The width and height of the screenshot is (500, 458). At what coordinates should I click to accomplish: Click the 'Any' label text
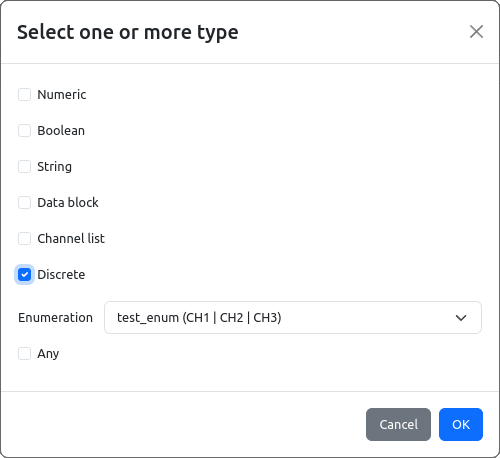[48, 354]
